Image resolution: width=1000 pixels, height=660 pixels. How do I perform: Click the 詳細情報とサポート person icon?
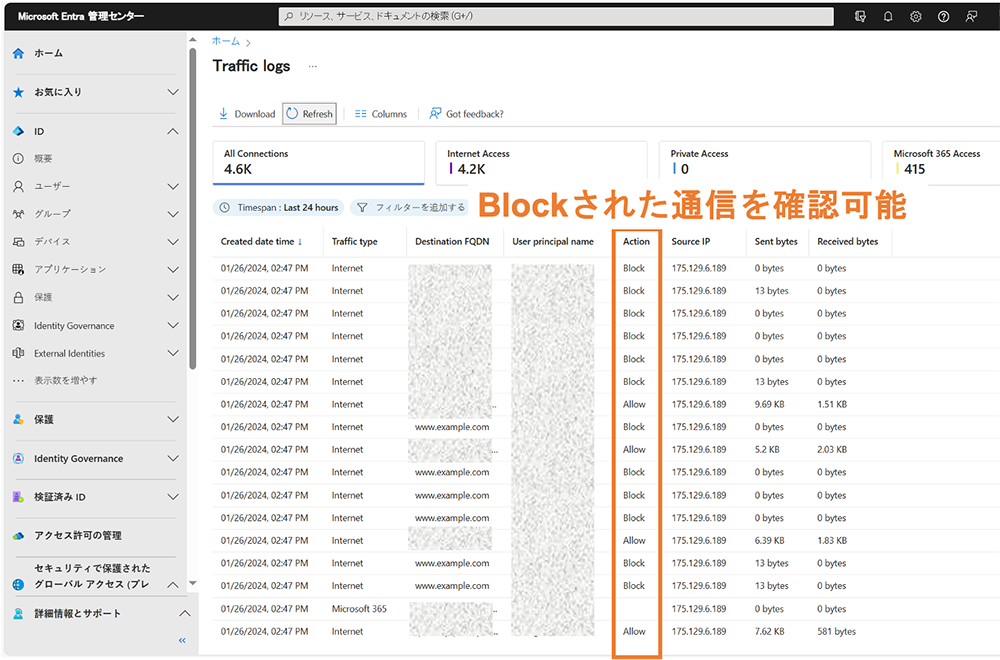(x=18, y=613)
